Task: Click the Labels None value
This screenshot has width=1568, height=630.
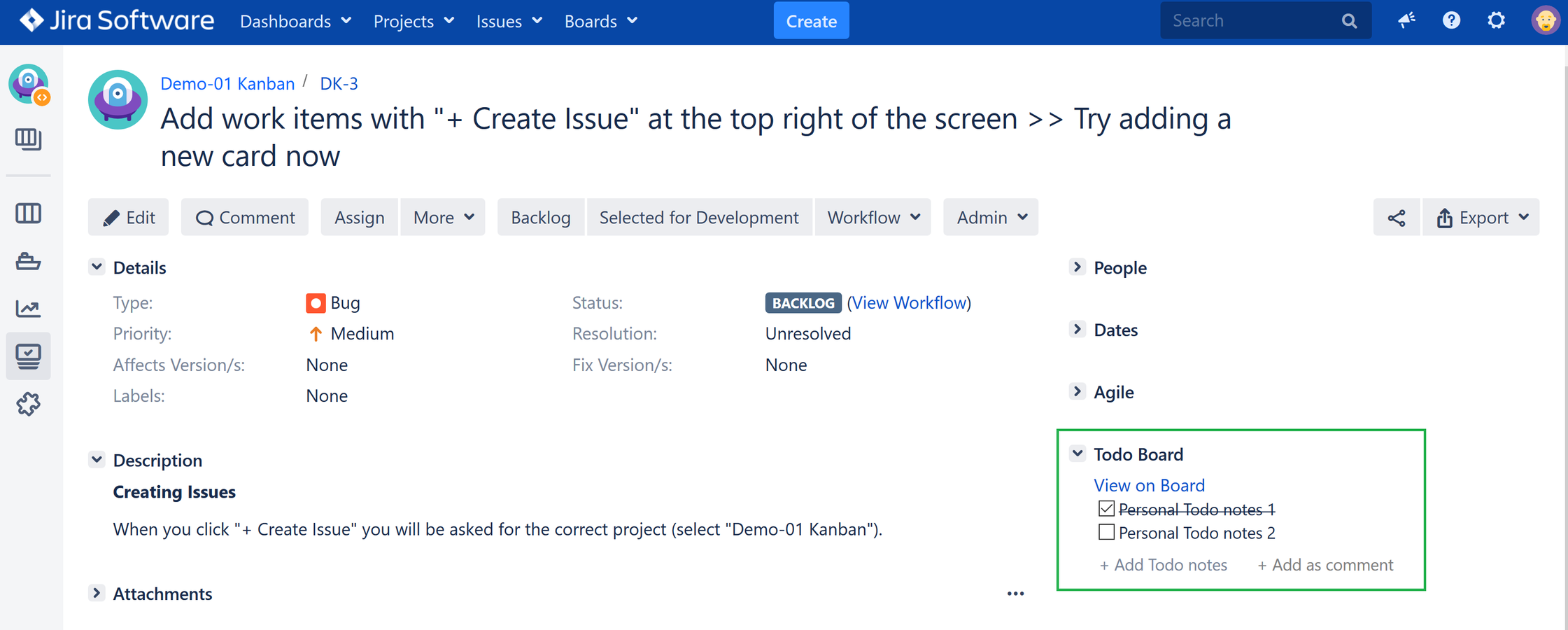Action: tap(327, 396)
